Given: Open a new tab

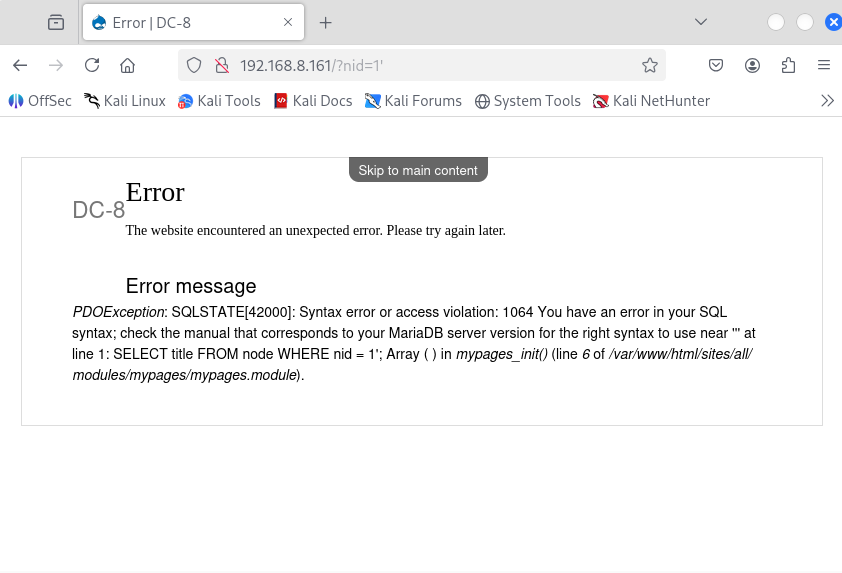Looking at the screenshot, I should 325,22.
